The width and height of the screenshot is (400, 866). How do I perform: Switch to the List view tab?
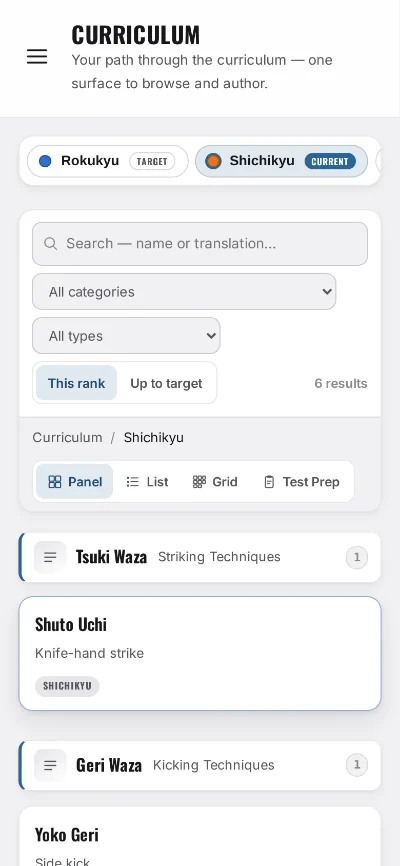point(147,482)
